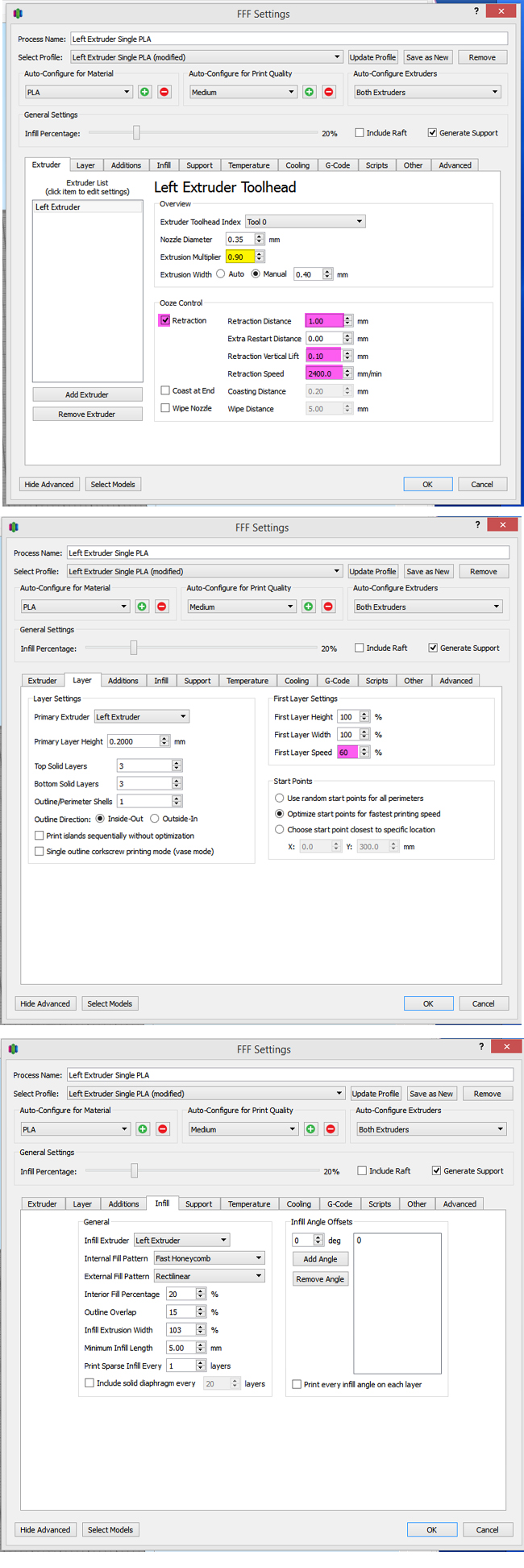Open the Extruder Toolhead Index dropdown
This screenshot has height=1568, width=524.
[x=305, y=222]
